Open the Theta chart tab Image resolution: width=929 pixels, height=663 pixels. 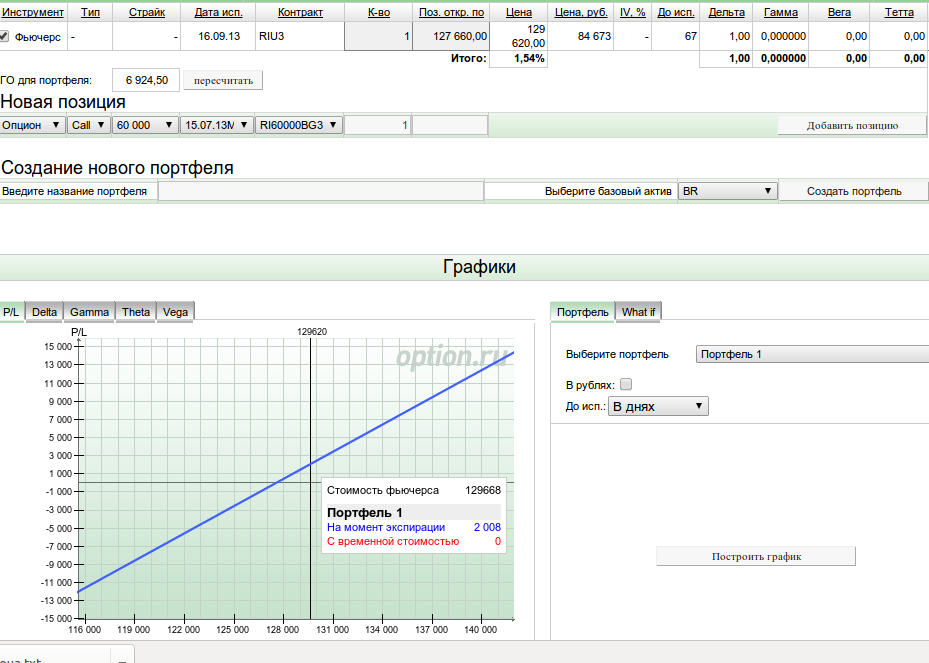tap(136, 312)
